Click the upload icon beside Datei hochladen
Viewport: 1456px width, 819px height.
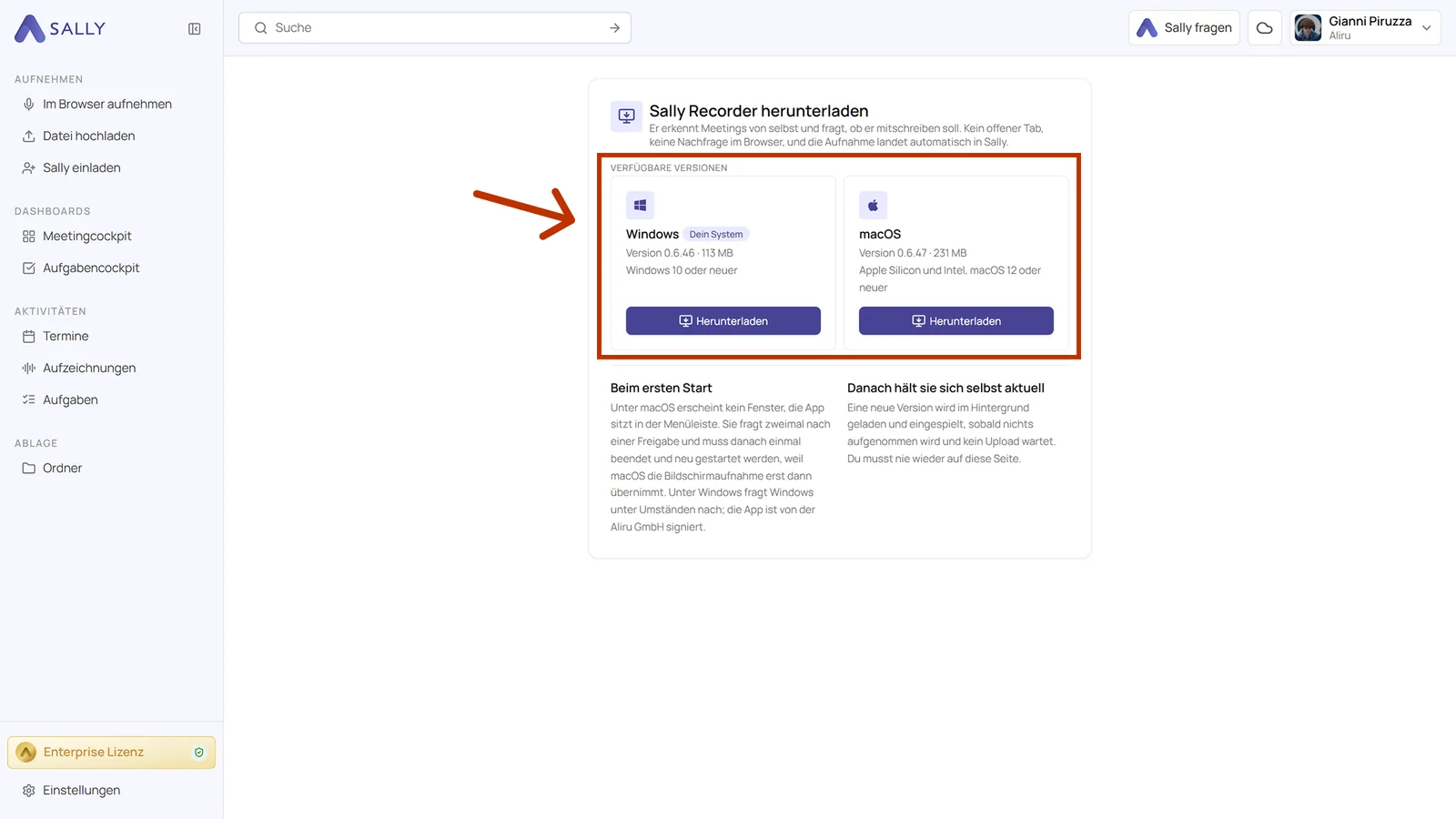[x=29, y=136]
